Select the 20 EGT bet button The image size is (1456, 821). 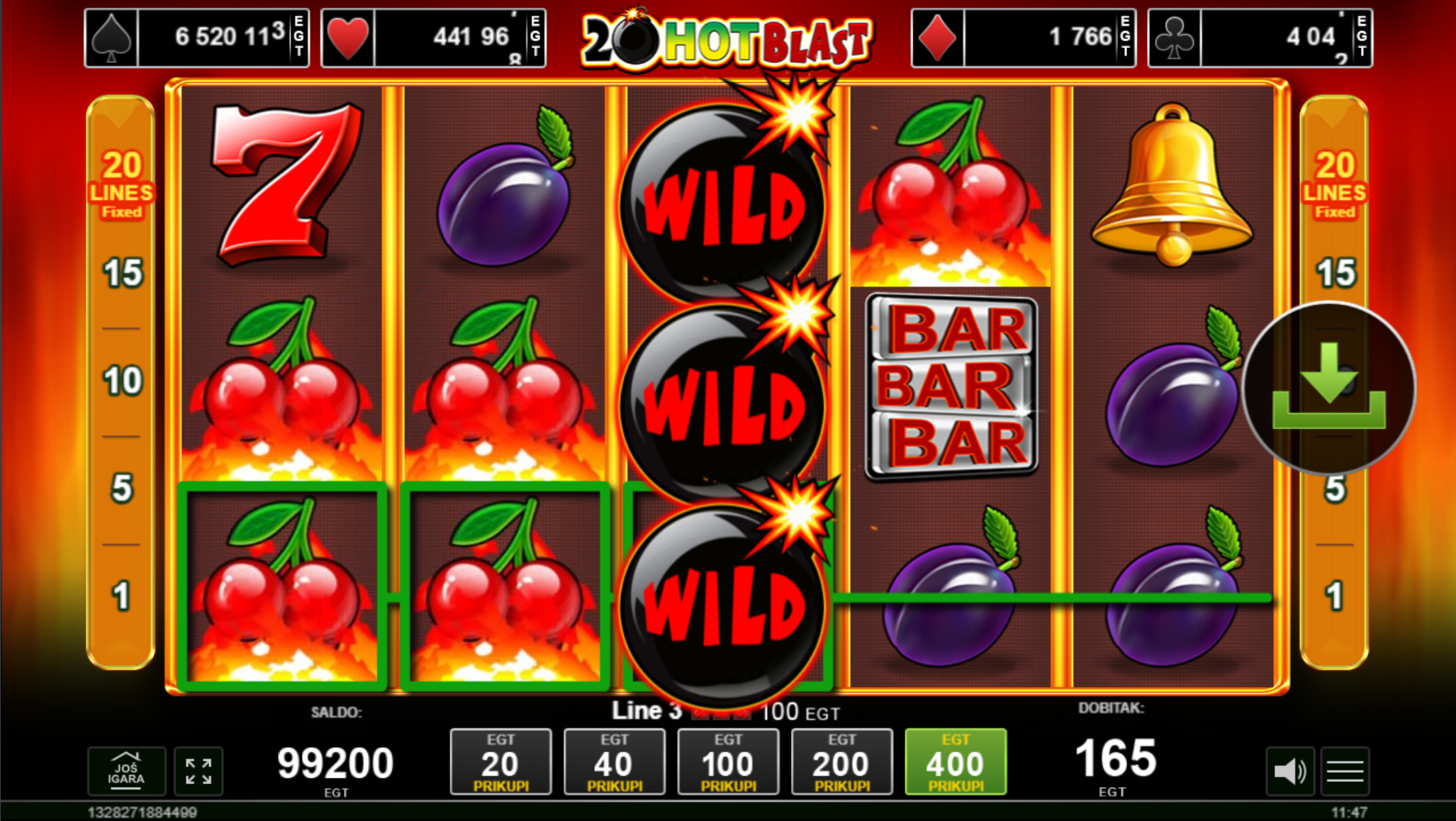point(500,761)
